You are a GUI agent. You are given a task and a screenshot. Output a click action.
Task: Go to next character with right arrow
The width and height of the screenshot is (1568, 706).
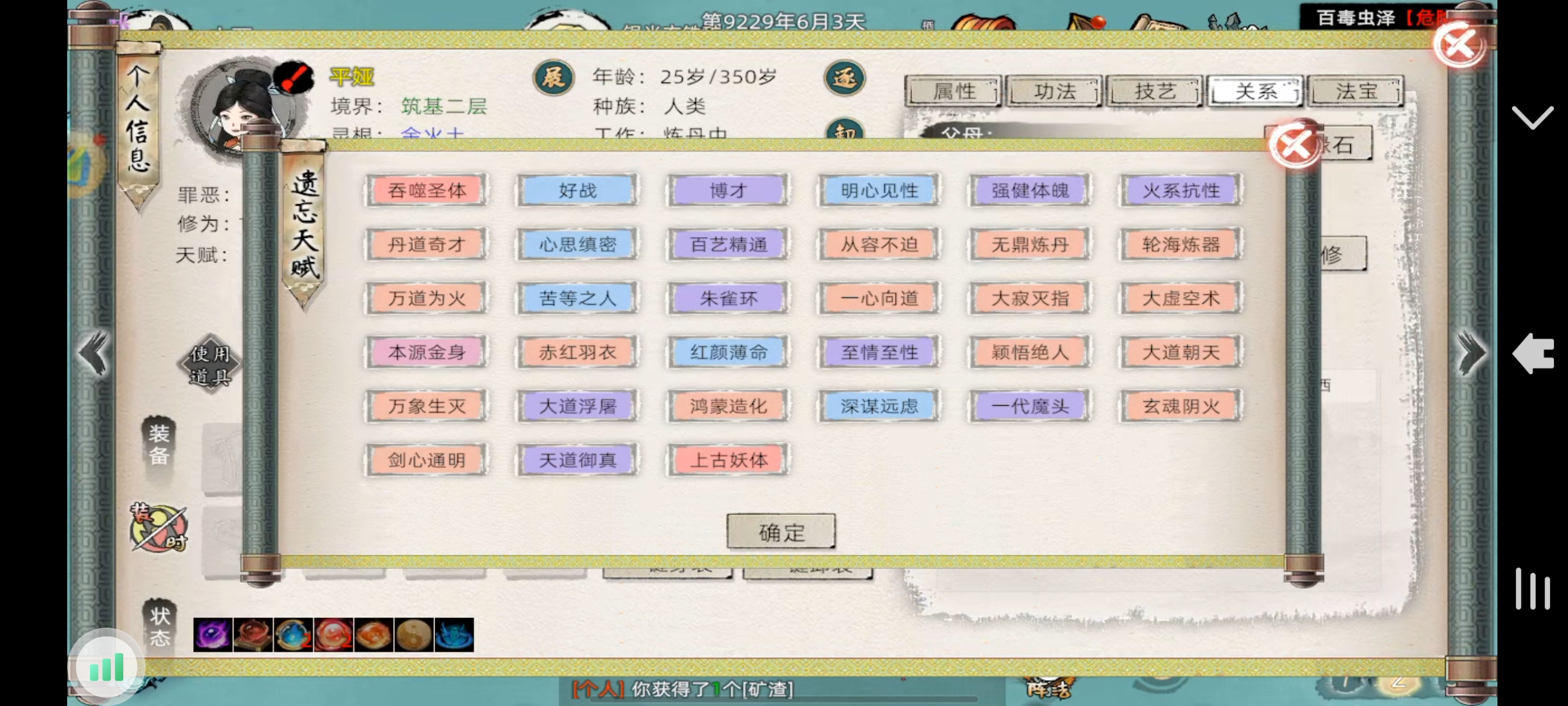1472,352
